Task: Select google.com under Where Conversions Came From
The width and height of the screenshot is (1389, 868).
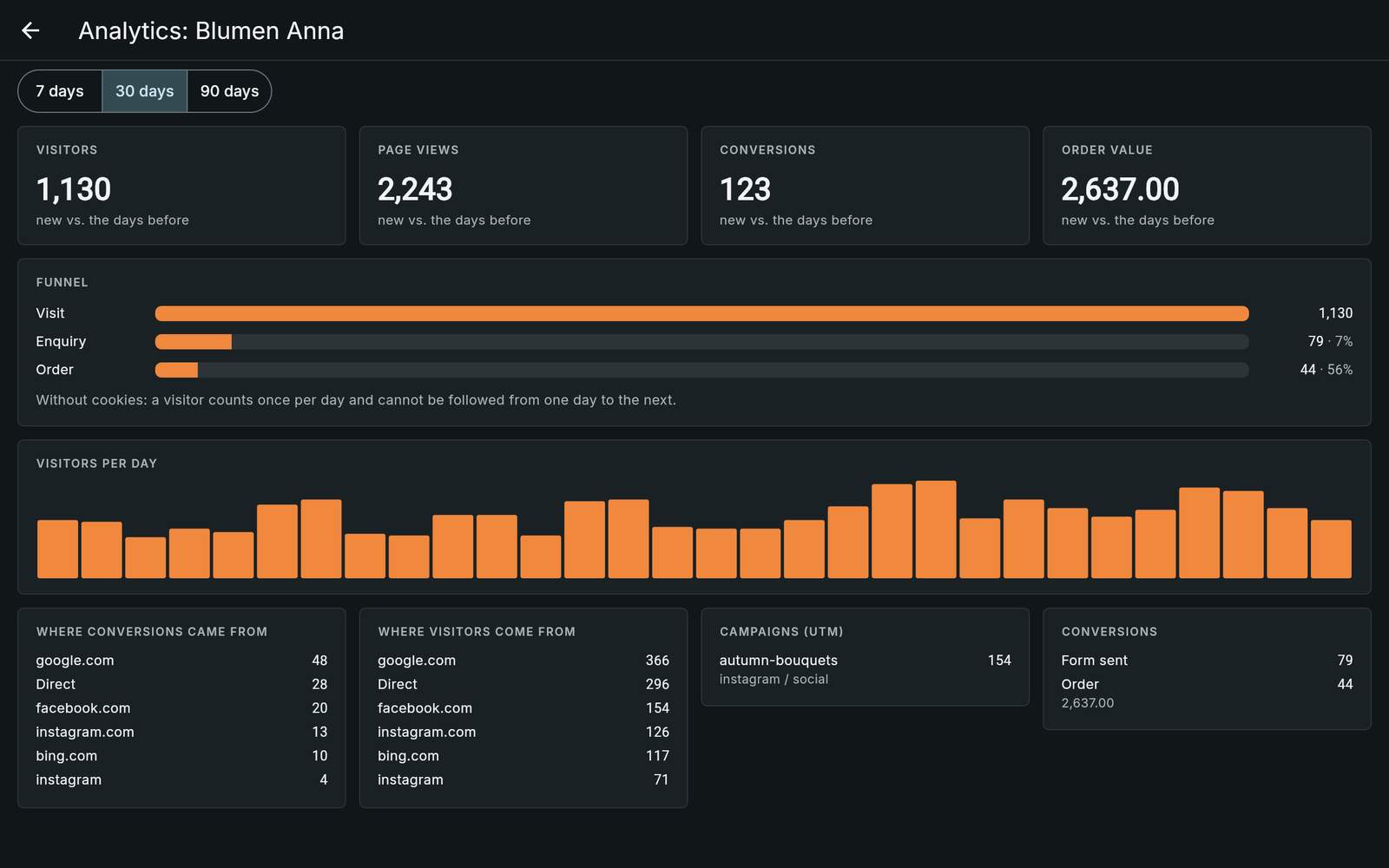Action: [181, 661]
